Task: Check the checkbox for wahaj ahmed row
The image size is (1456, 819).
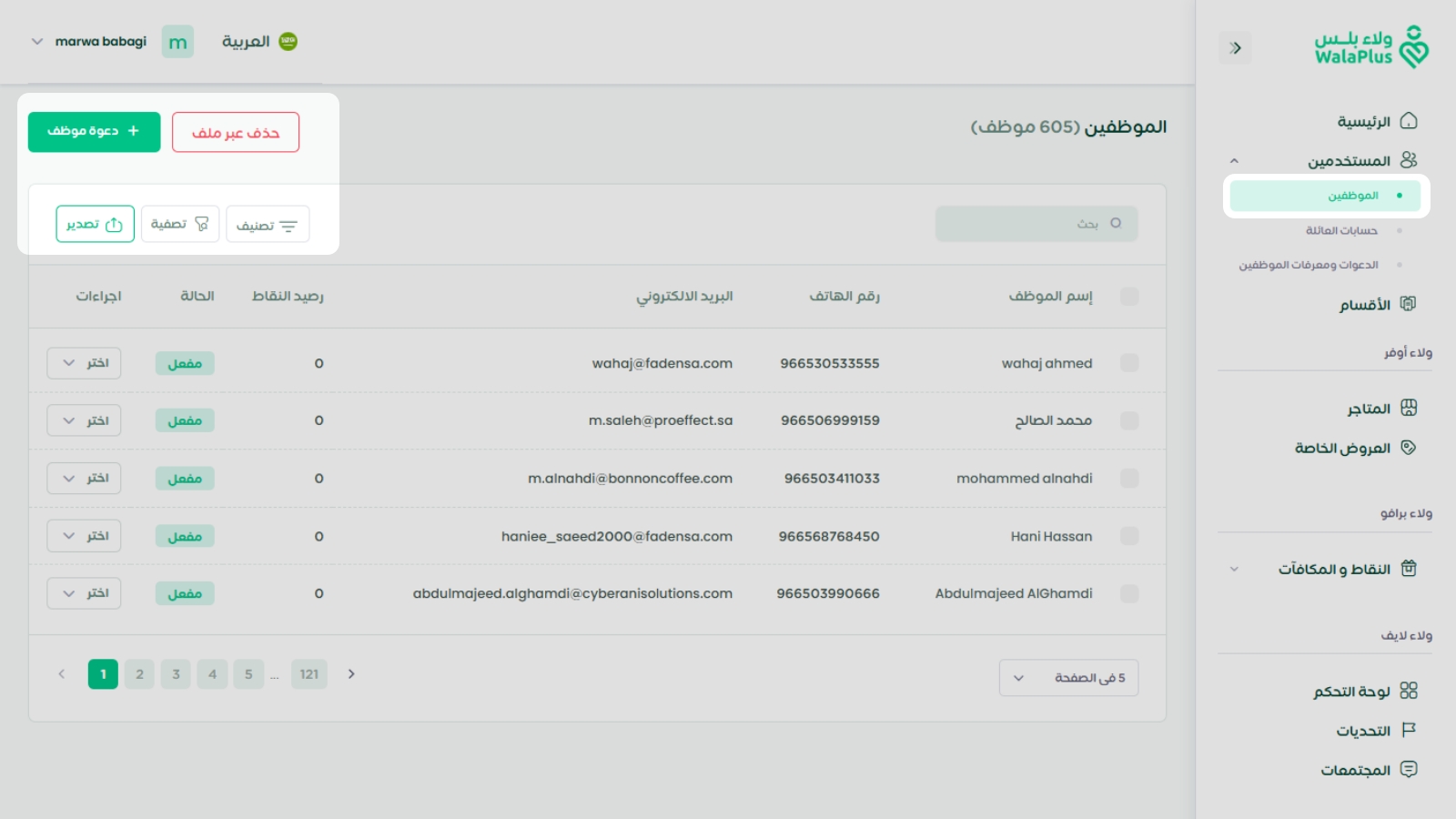Action: 1129,362
